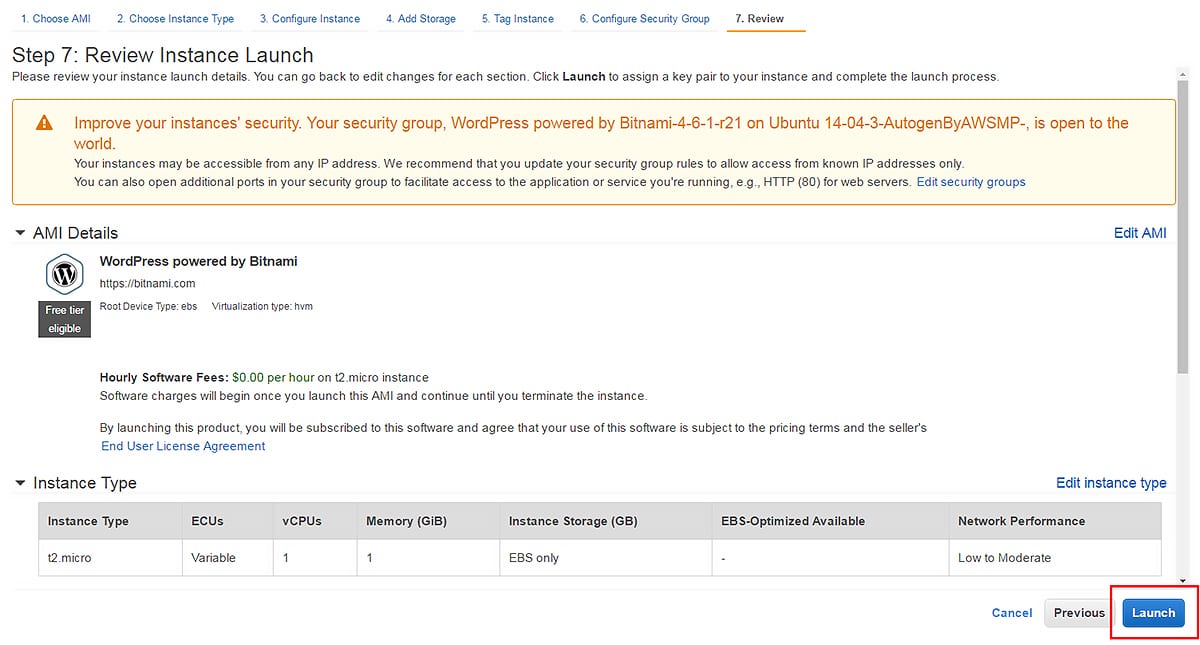Click the Instance Type column header
The height and width of the screenshot is (645, 1200).
[110, 521]
